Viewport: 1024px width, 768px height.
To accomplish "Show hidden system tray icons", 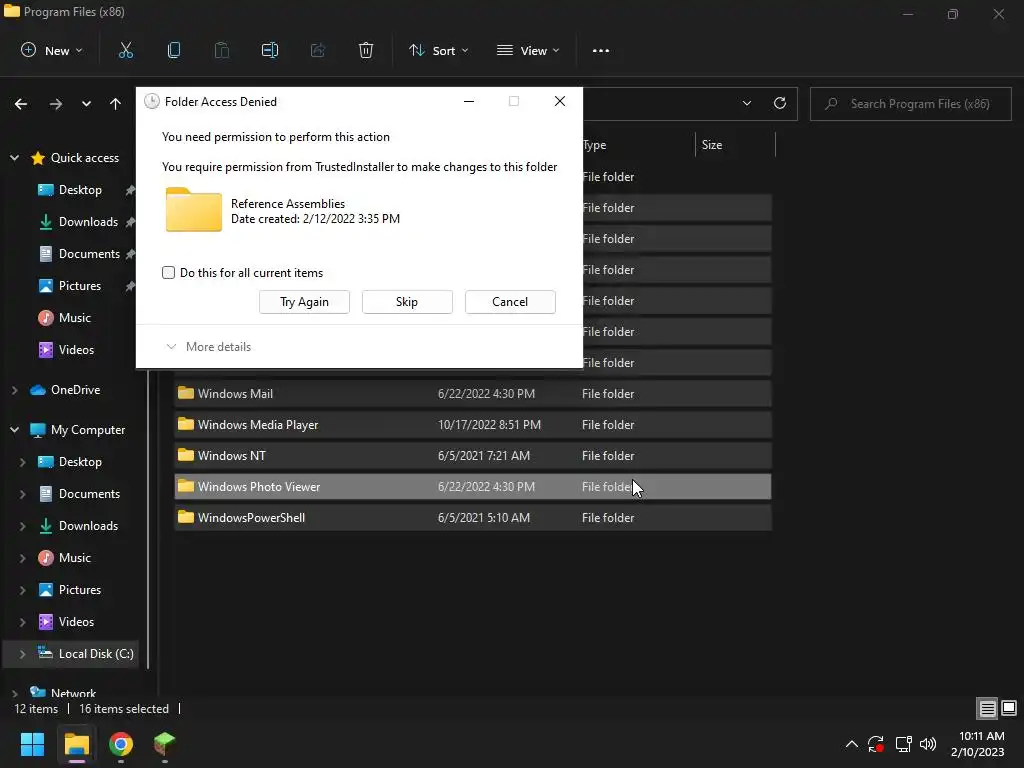I will (x=852, y=744).
